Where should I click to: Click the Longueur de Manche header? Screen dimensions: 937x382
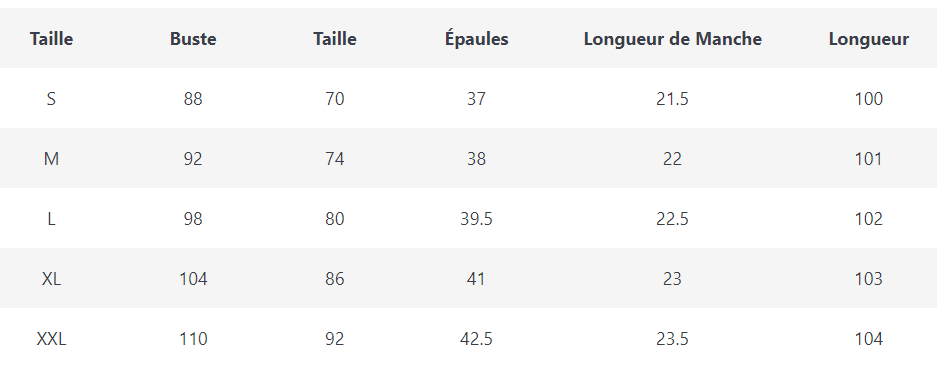point(672,39)
